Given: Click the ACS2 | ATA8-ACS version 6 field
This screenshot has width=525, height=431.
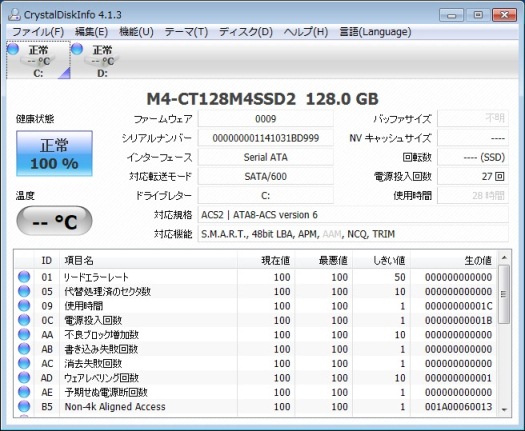Looking at the screenshot, I should [x=353, y=215].
